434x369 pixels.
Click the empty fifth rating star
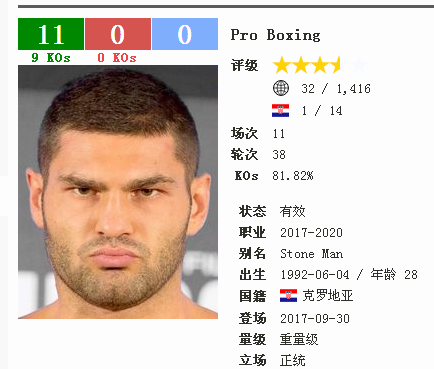point(359,65)
